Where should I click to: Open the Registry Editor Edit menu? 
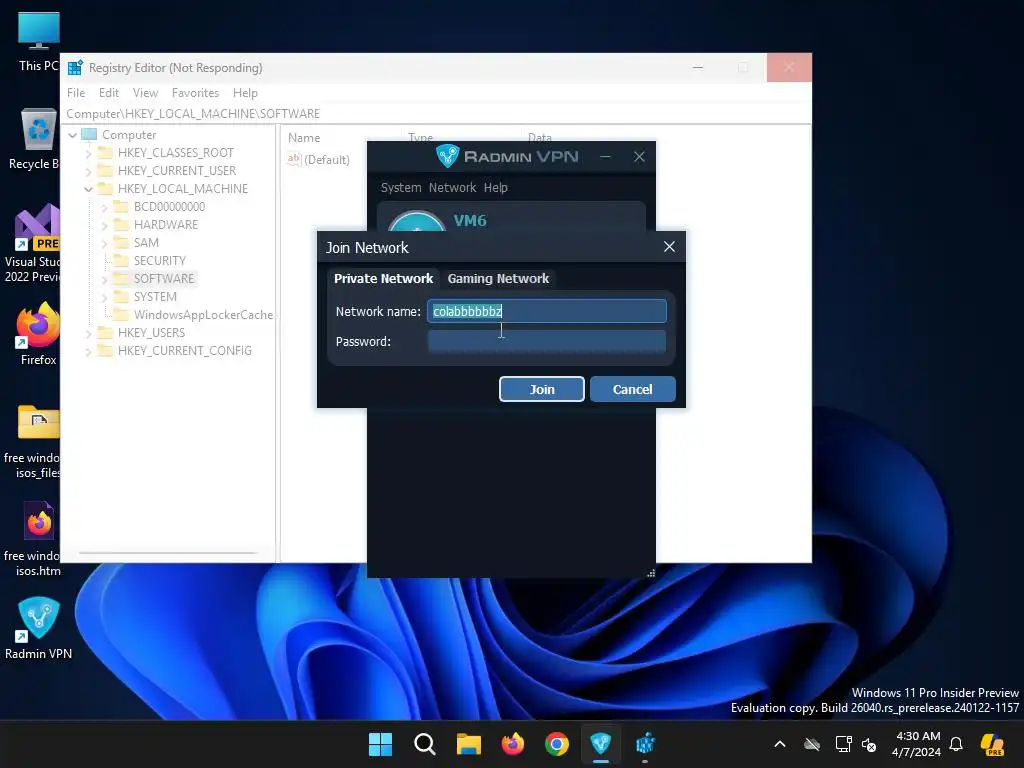click(x=108, y=93)
